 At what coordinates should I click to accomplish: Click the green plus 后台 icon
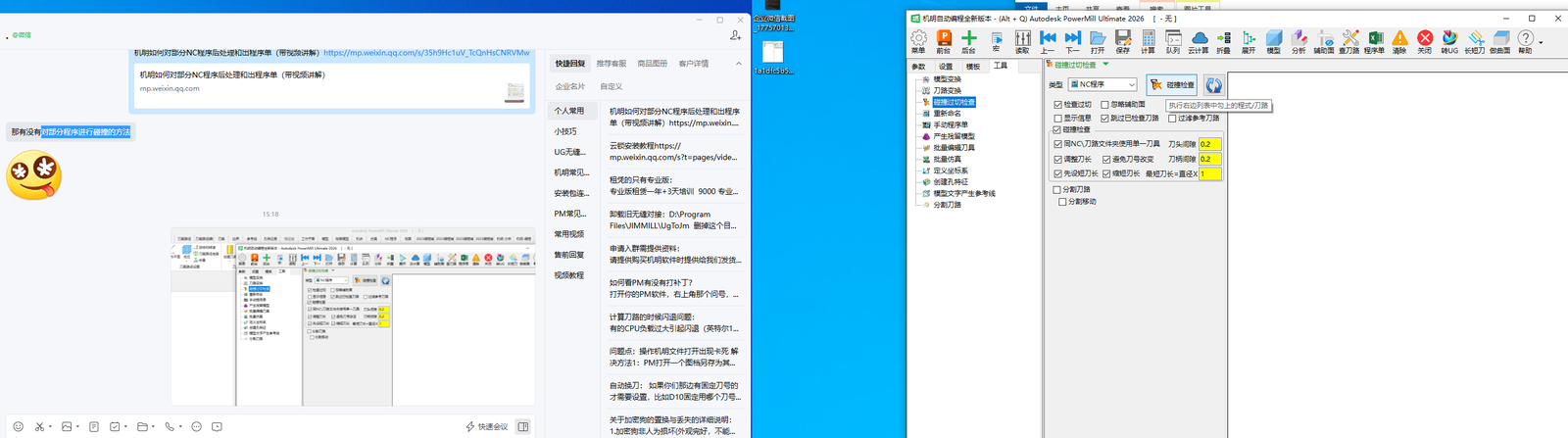968,40
